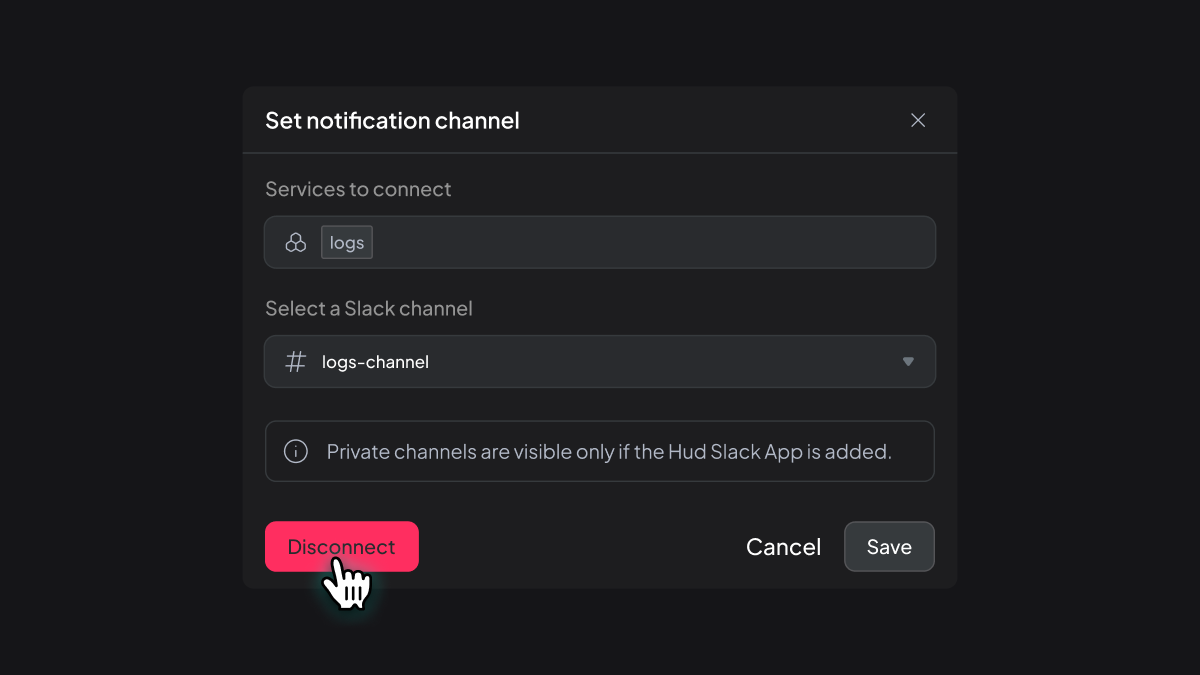The height and width of the screenshot is (675, 1200).
Task: Click the hash icon beside logs-channel
Action: (295, 361)
